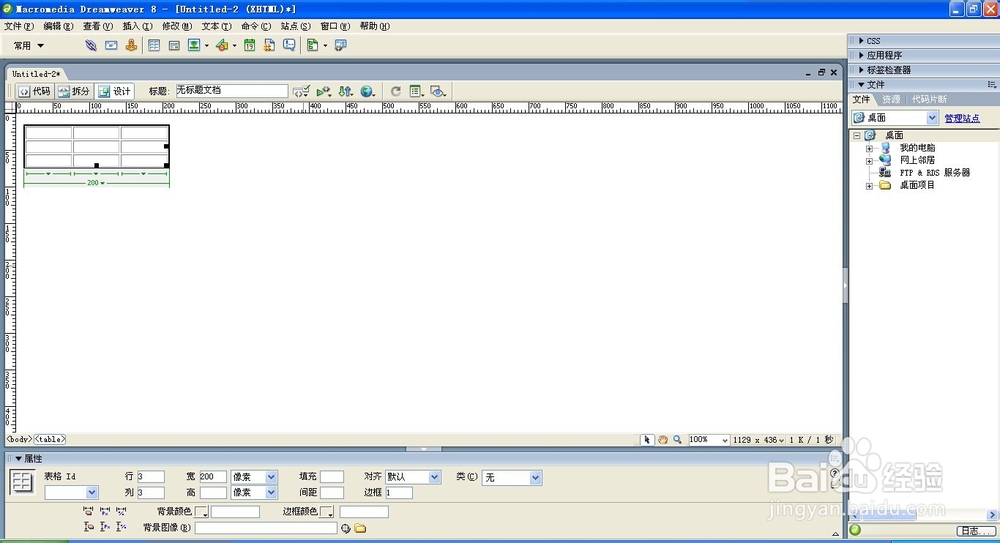This screenshot has width=1000, height=543.
Task: Convert table widths to percent icon
Action: tap(121, 511)
